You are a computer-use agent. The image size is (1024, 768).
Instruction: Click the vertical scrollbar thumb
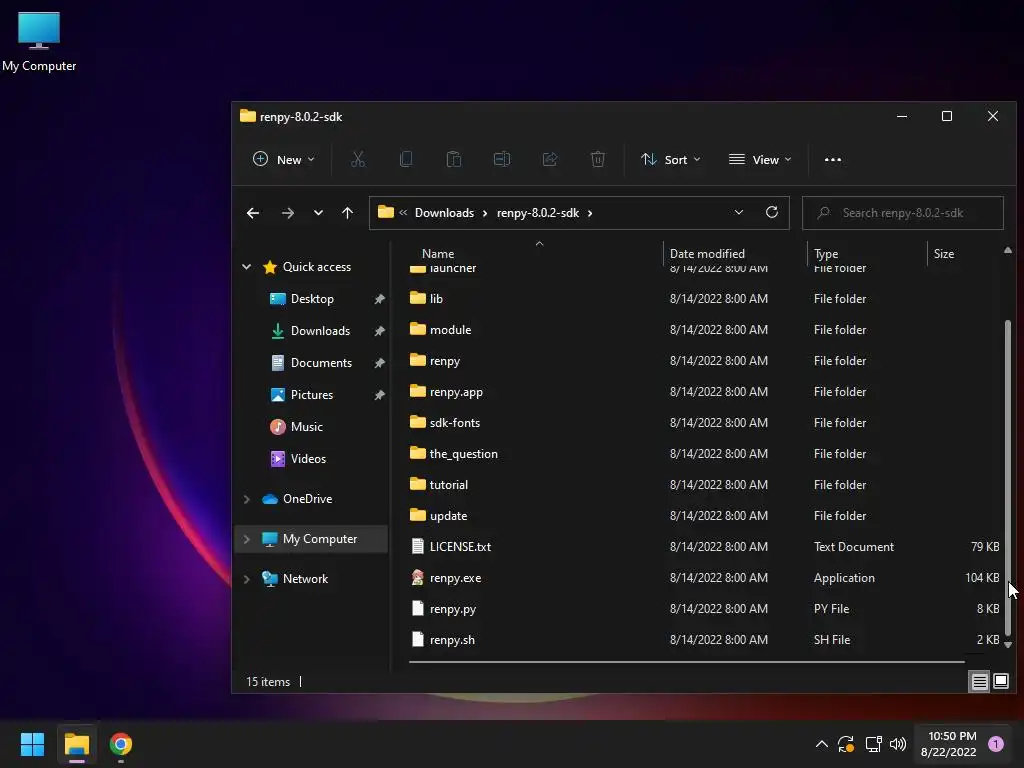(1008, 477)
